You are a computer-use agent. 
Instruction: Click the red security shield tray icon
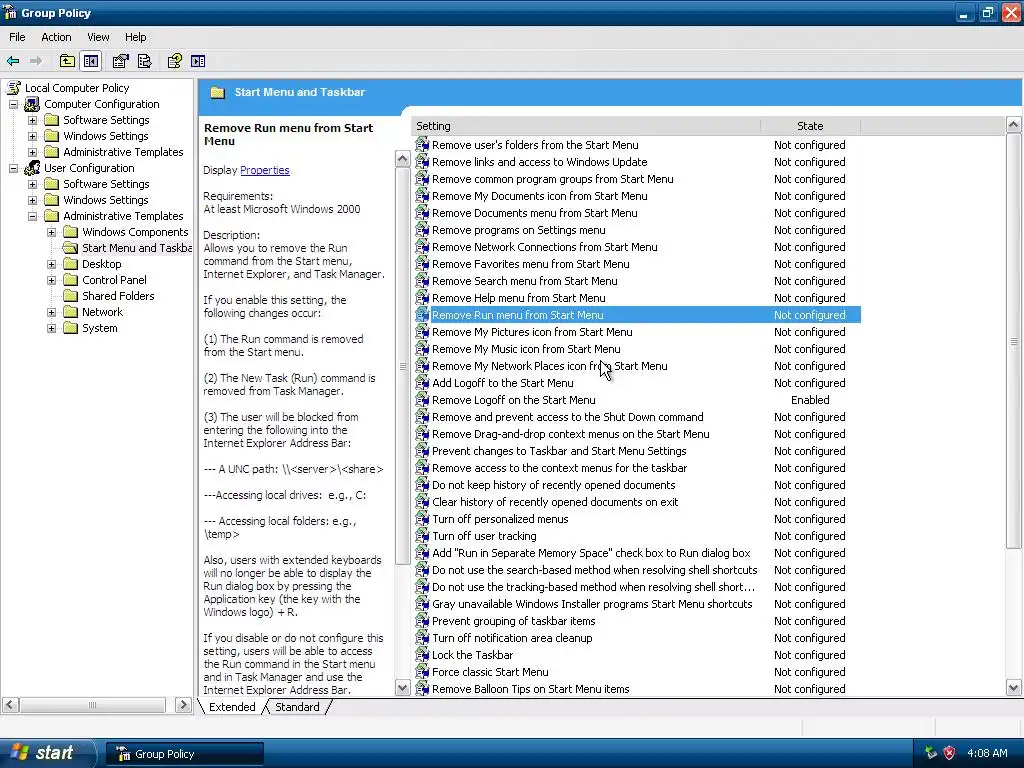(x=949, y=753)
